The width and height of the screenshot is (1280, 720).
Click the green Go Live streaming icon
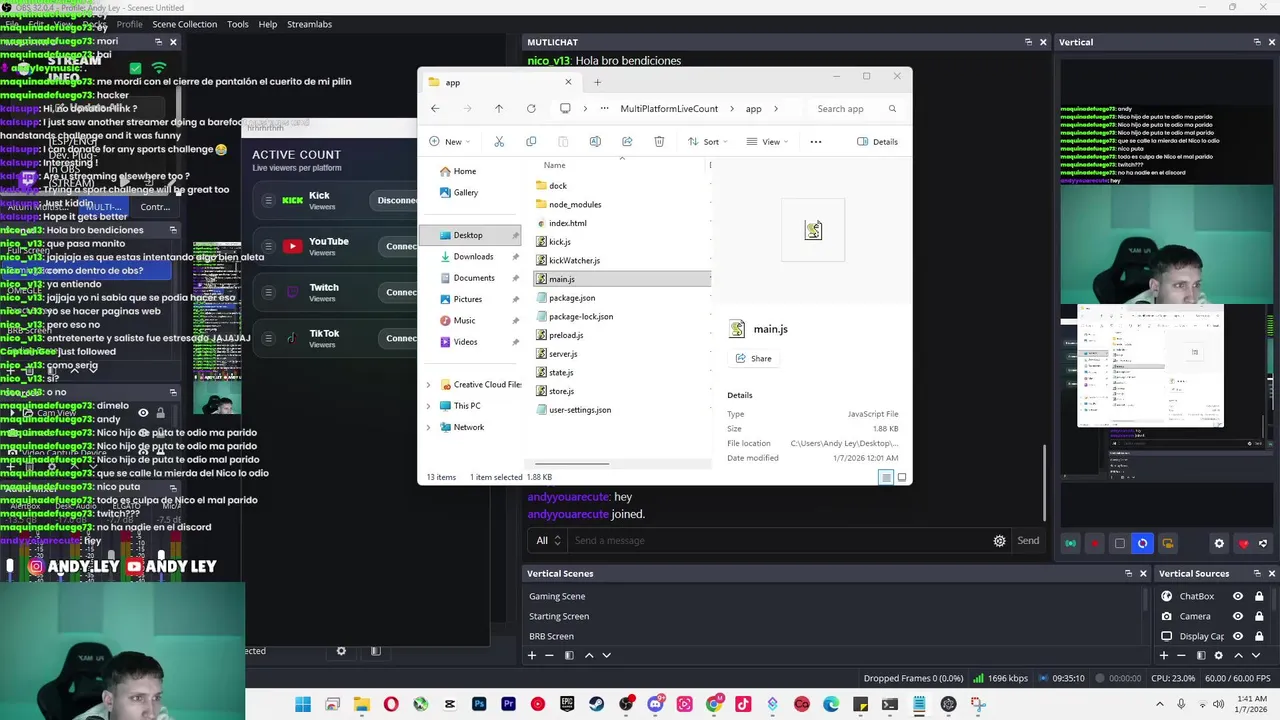pyautogui.click(x=1071, y=543)
